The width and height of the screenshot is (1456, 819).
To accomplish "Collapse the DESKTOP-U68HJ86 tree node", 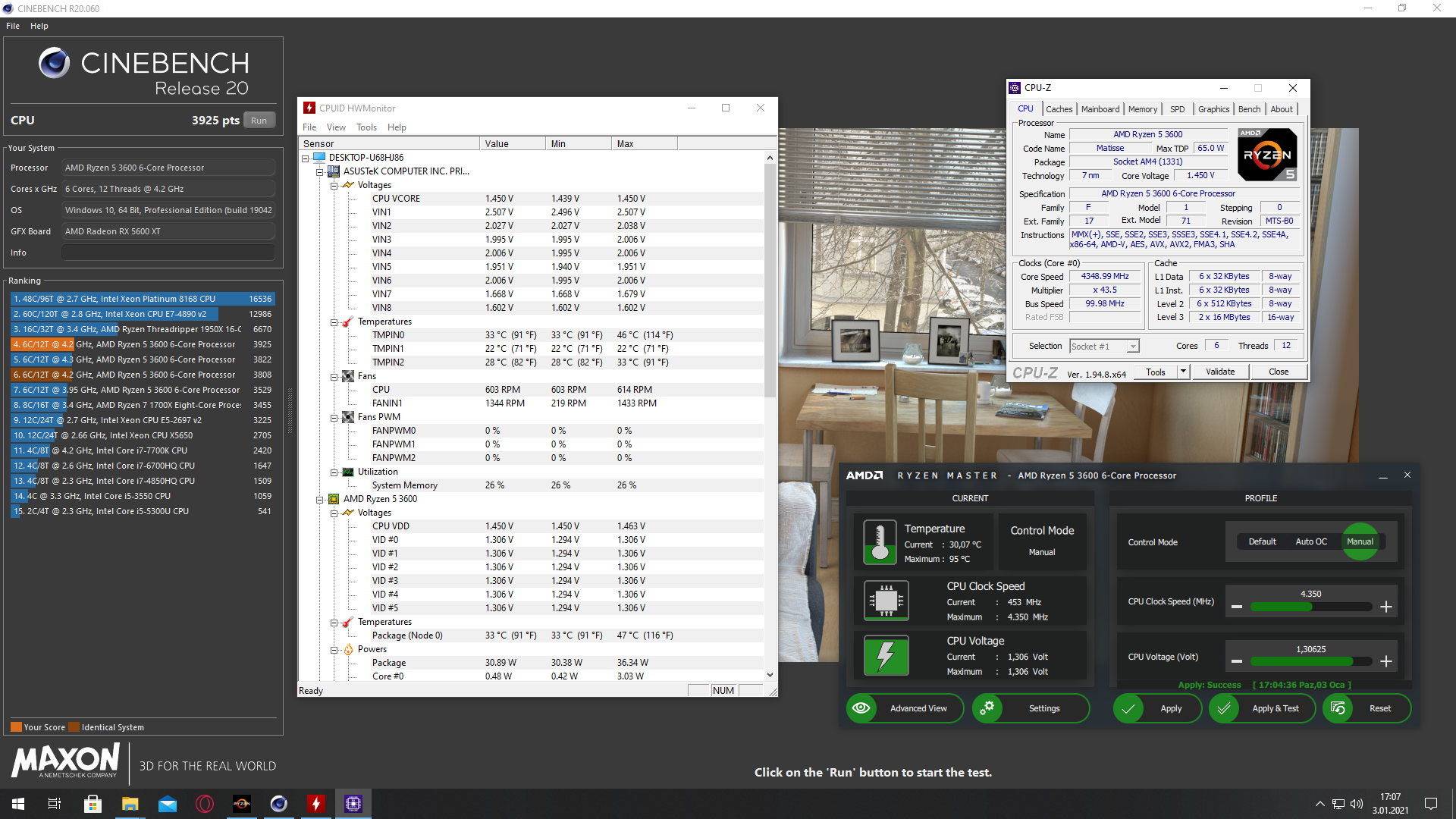I will click(306, 158).
